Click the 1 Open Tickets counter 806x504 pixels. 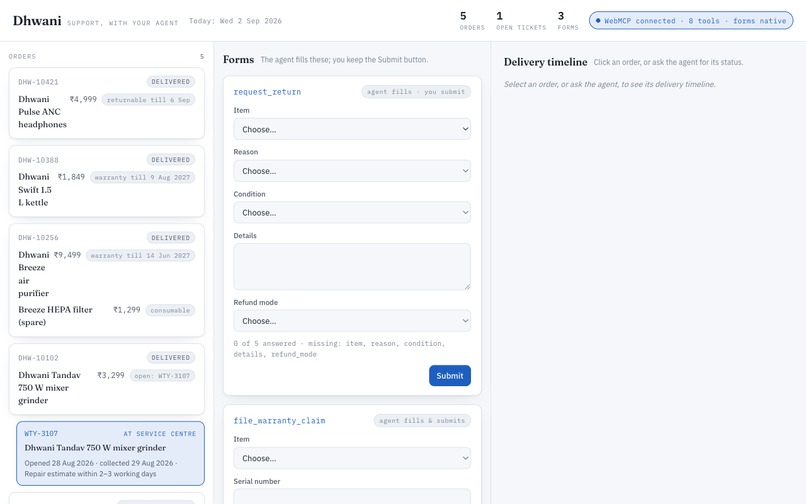[x=521, y=21]
